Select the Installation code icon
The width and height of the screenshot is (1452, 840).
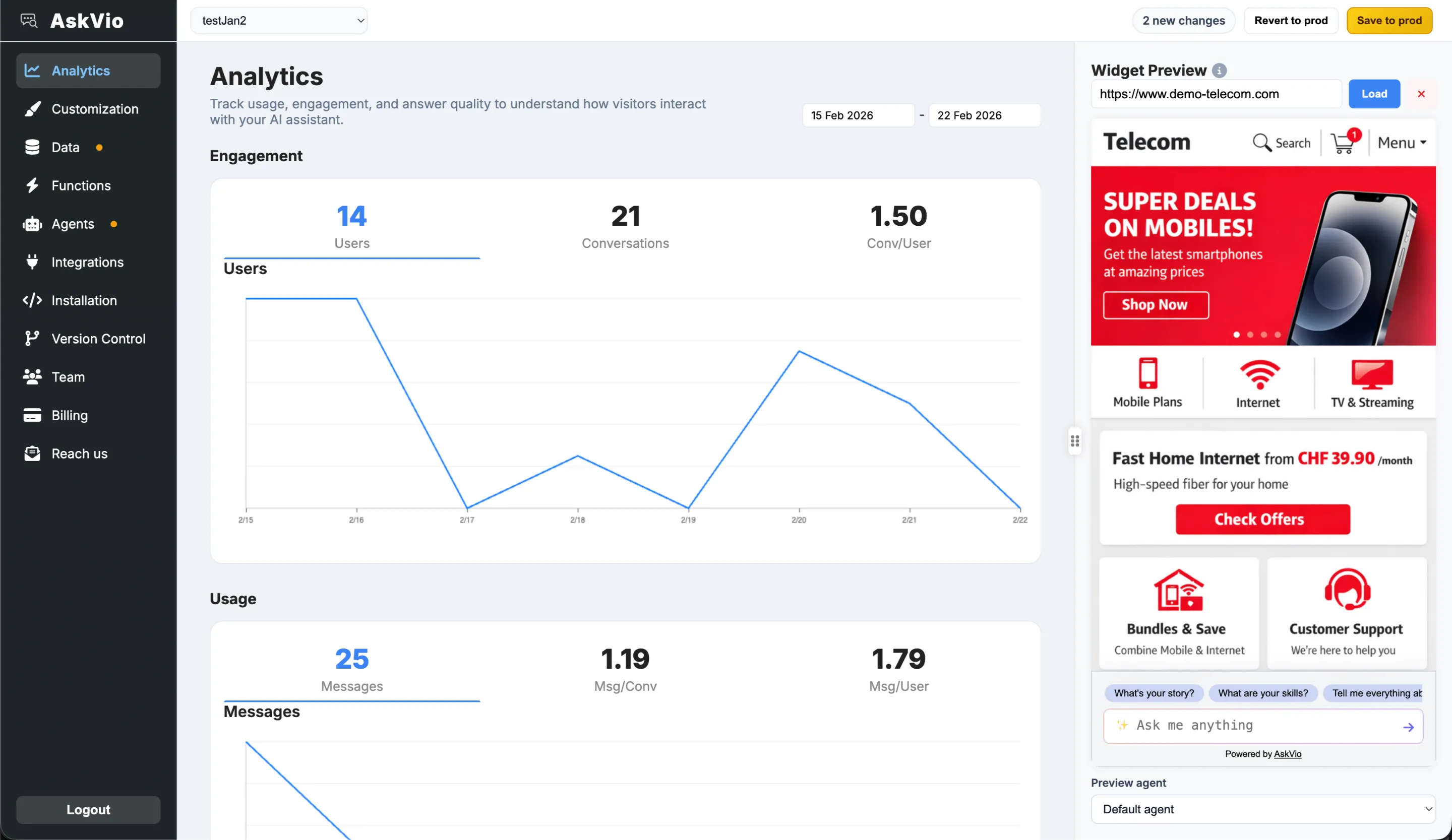click(32, 300)
